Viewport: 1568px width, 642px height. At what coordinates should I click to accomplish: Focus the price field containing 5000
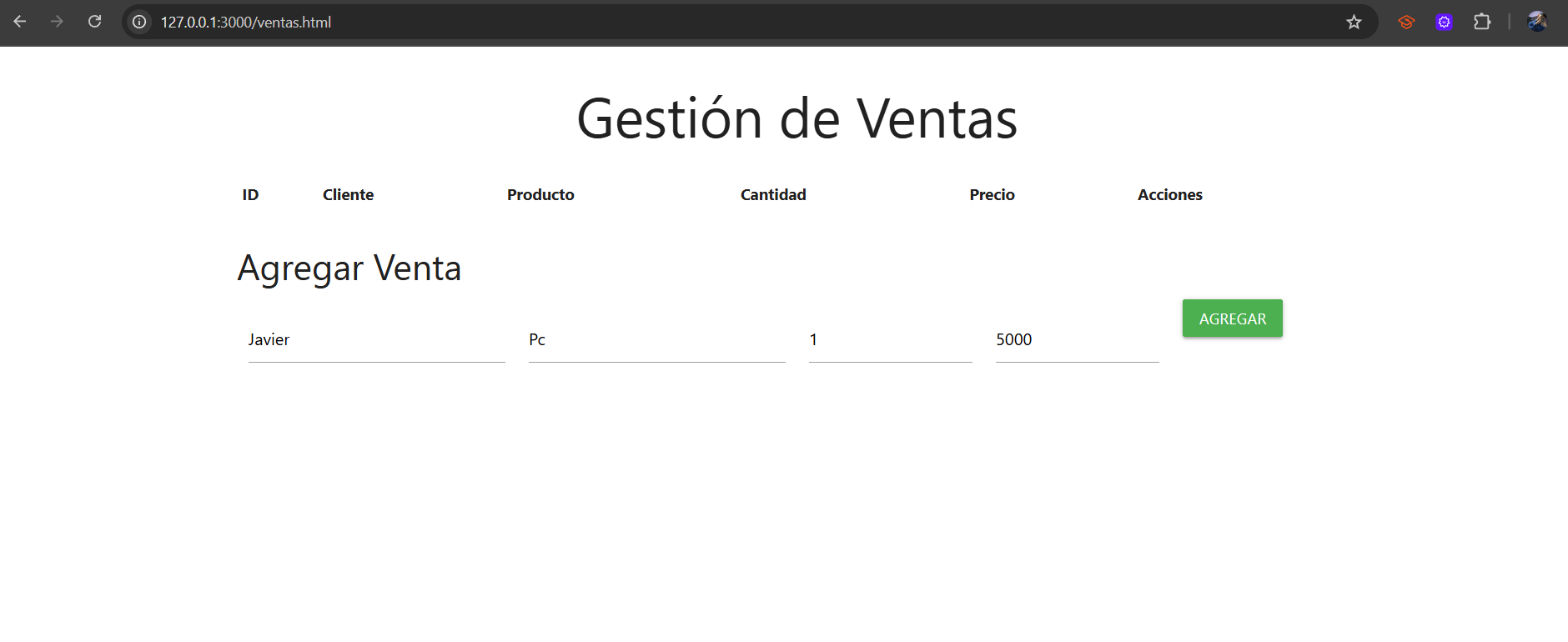click(x=1078, y=340)
